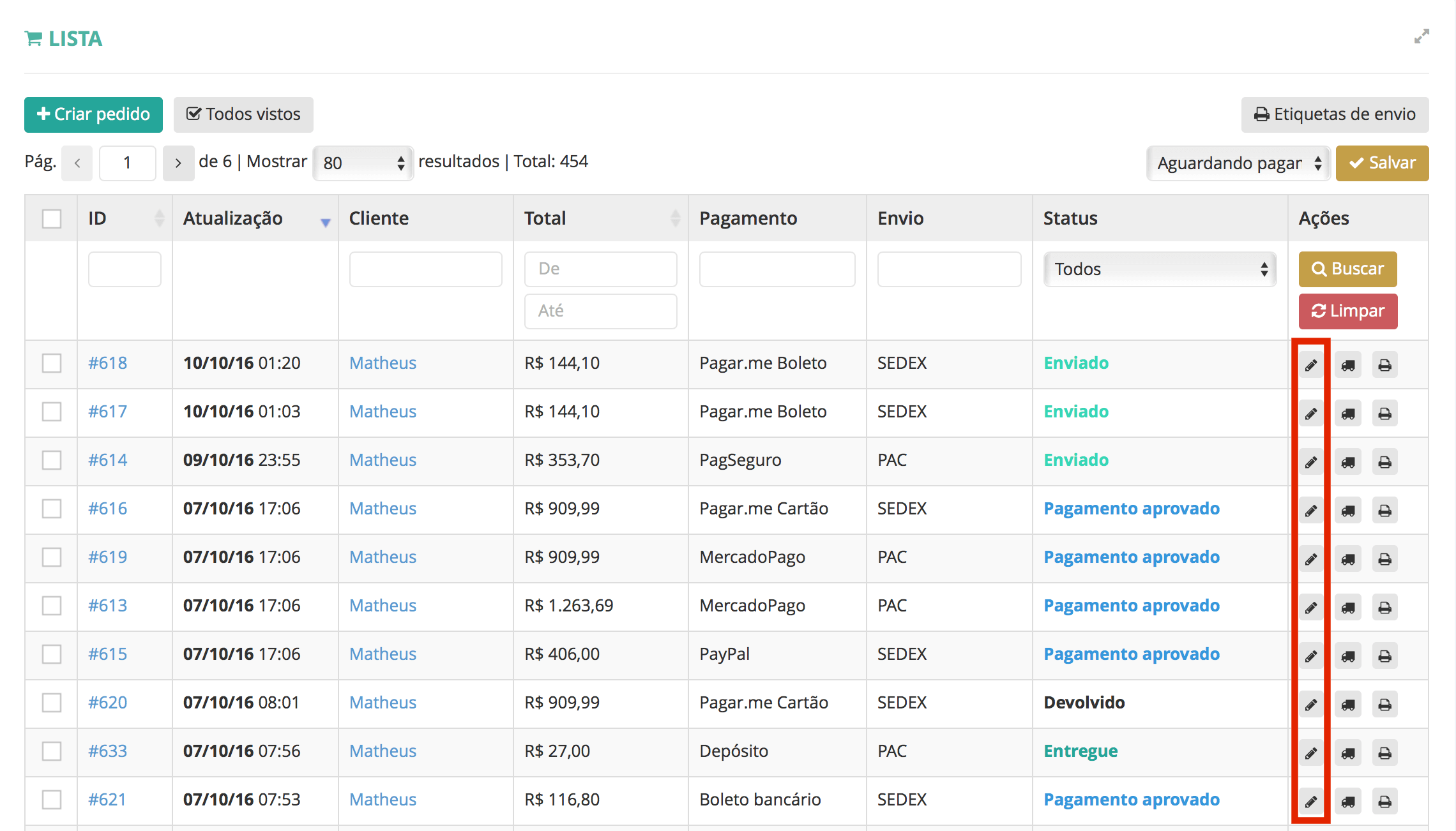Click 'Entregue' status for order #633

(x=1081, y=752)
